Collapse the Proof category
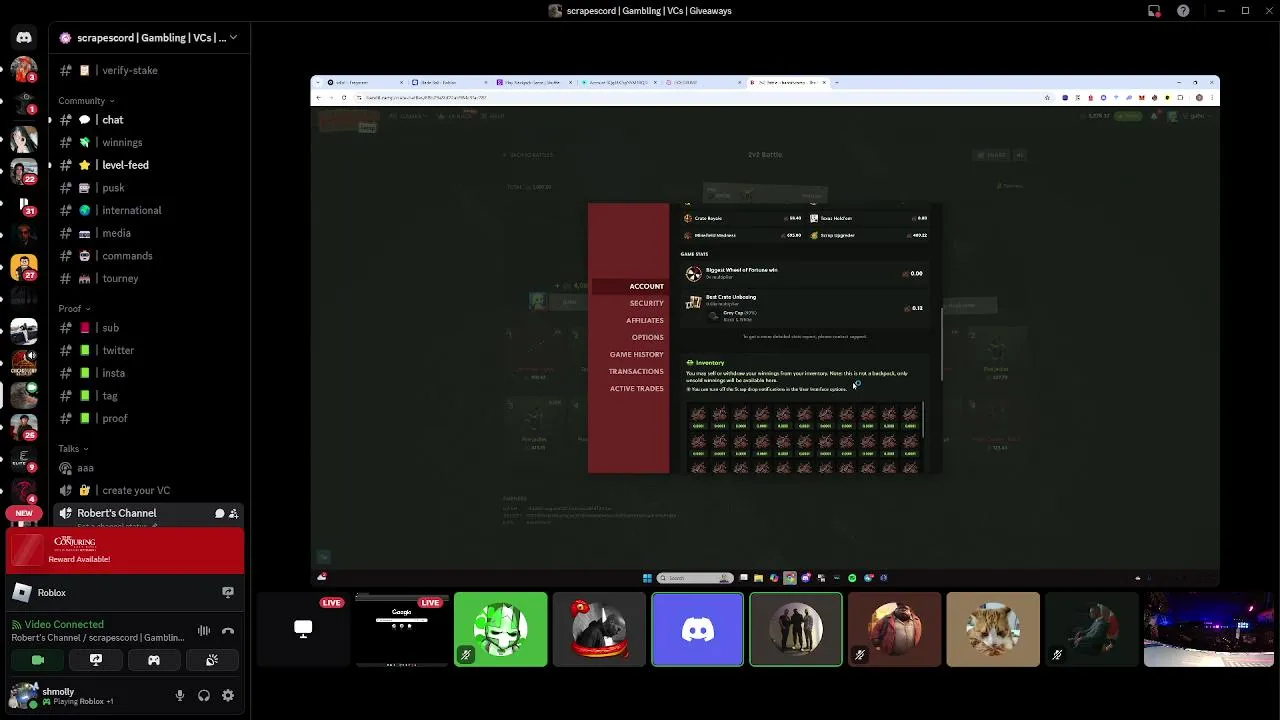Viewport: 1280px width, 720px height. (x=75, y=309)
